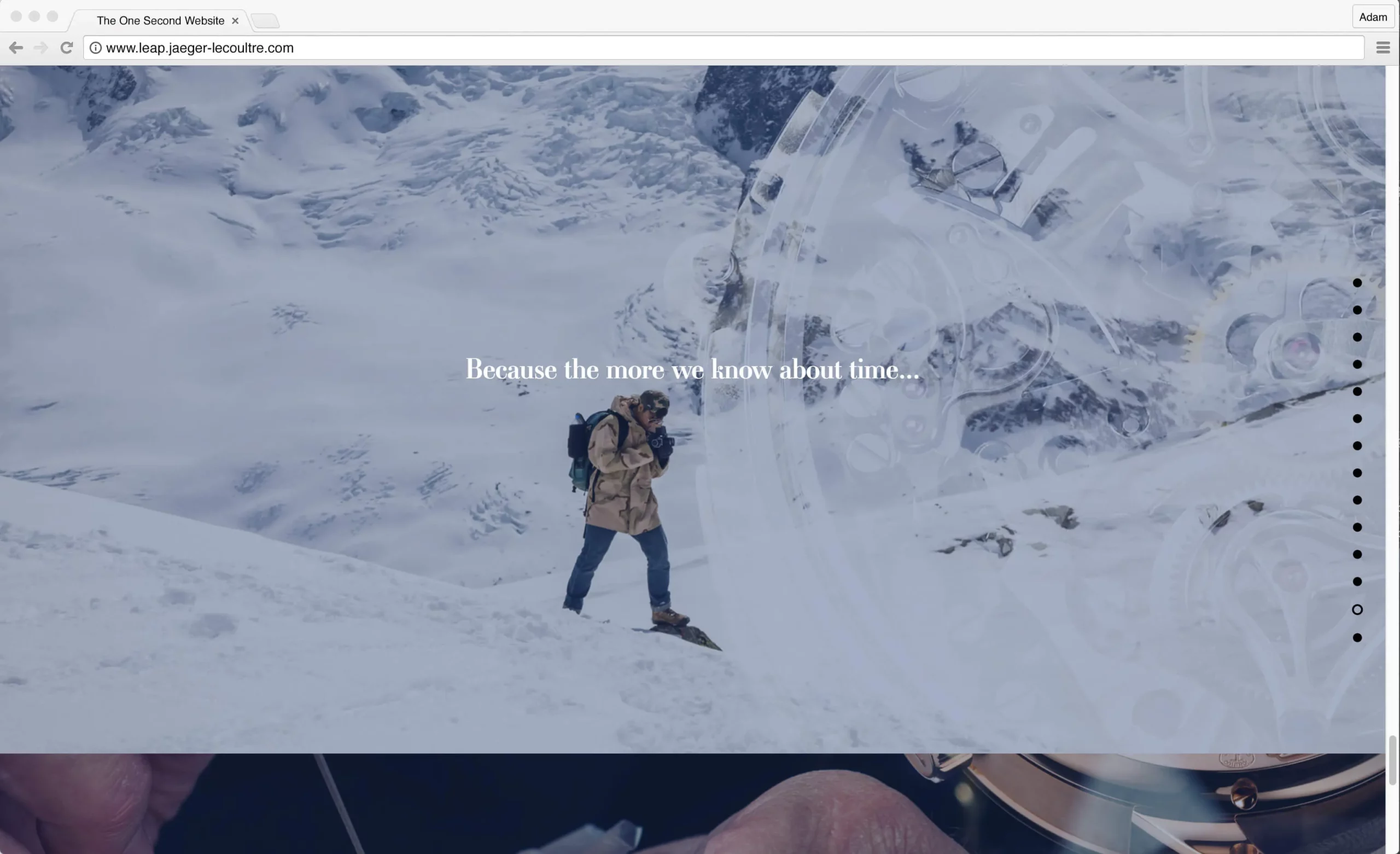Click the page's vertical scrollbar thumb
This screenshot has height=854, width=1400.
point(1392,759)
